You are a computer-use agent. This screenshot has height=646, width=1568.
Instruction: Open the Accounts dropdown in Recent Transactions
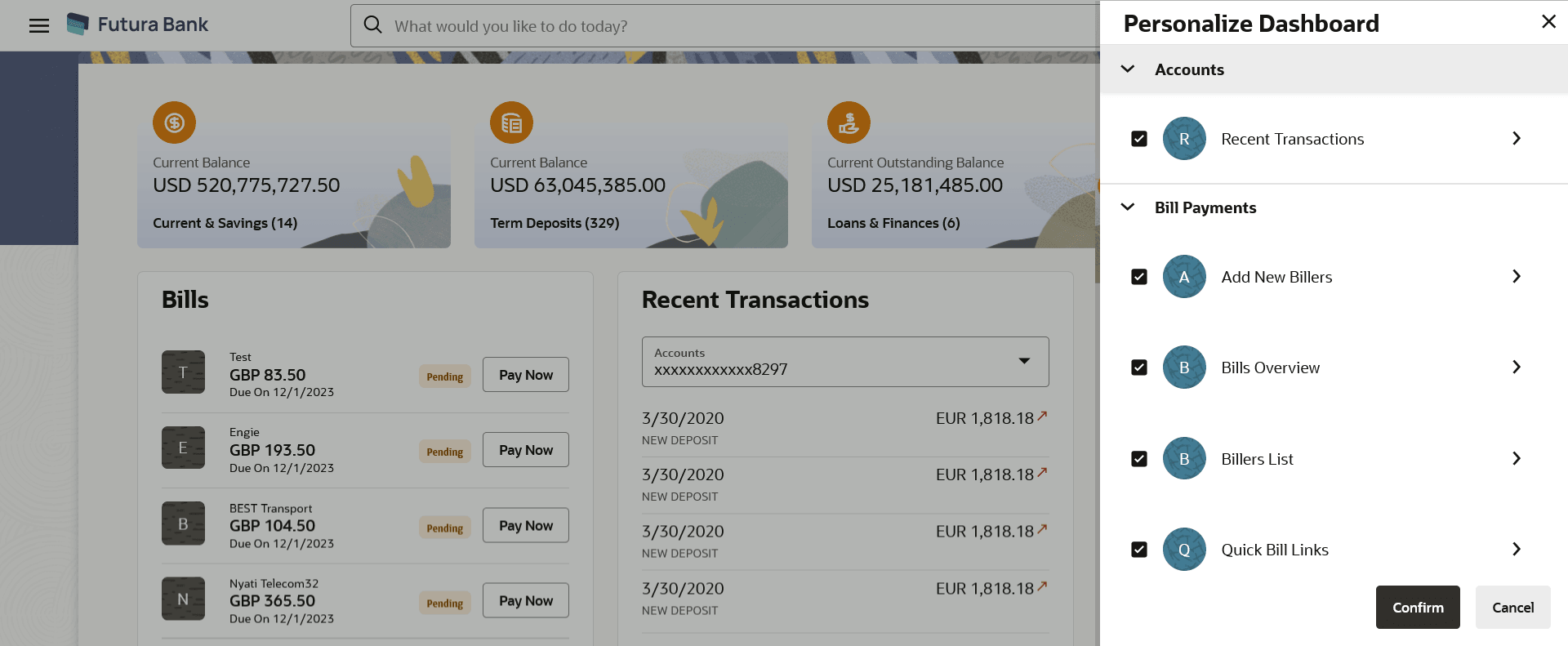pos(845,362)
